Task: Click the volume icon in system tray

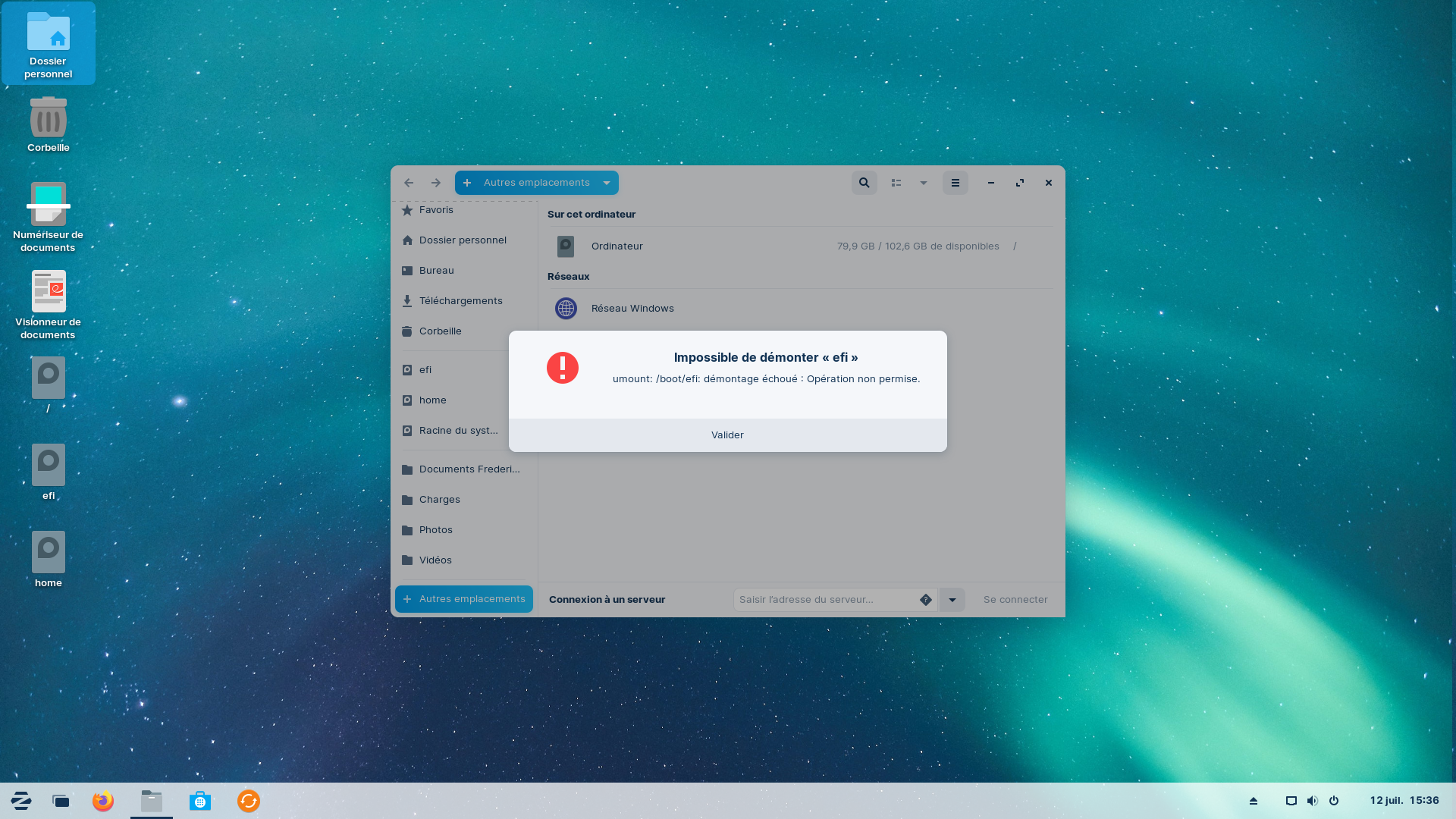Action: click(x=1313, y=801)
